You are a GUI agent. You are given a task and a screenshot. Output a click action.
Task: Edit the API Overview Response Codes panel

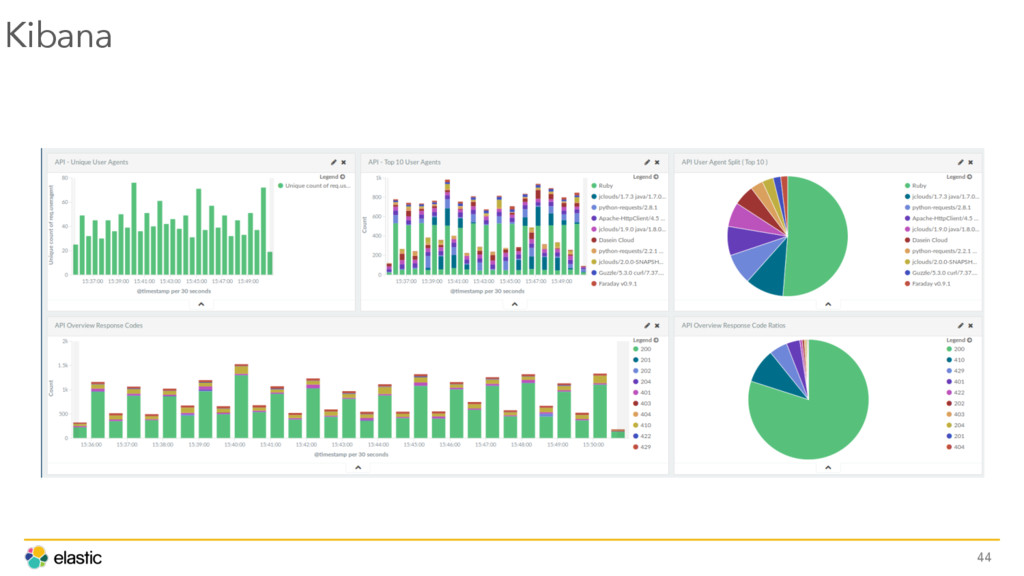(647, 325)
